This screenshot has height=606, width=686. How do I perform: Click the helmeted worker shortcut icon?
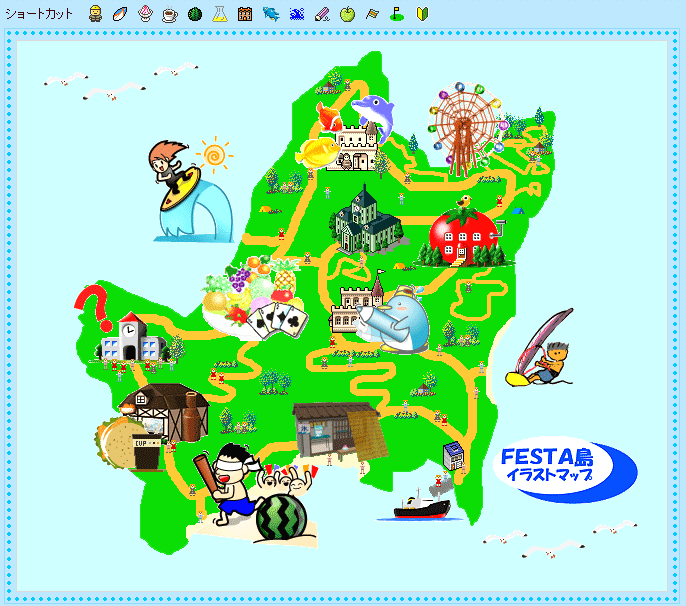click(x=95, y=13)
